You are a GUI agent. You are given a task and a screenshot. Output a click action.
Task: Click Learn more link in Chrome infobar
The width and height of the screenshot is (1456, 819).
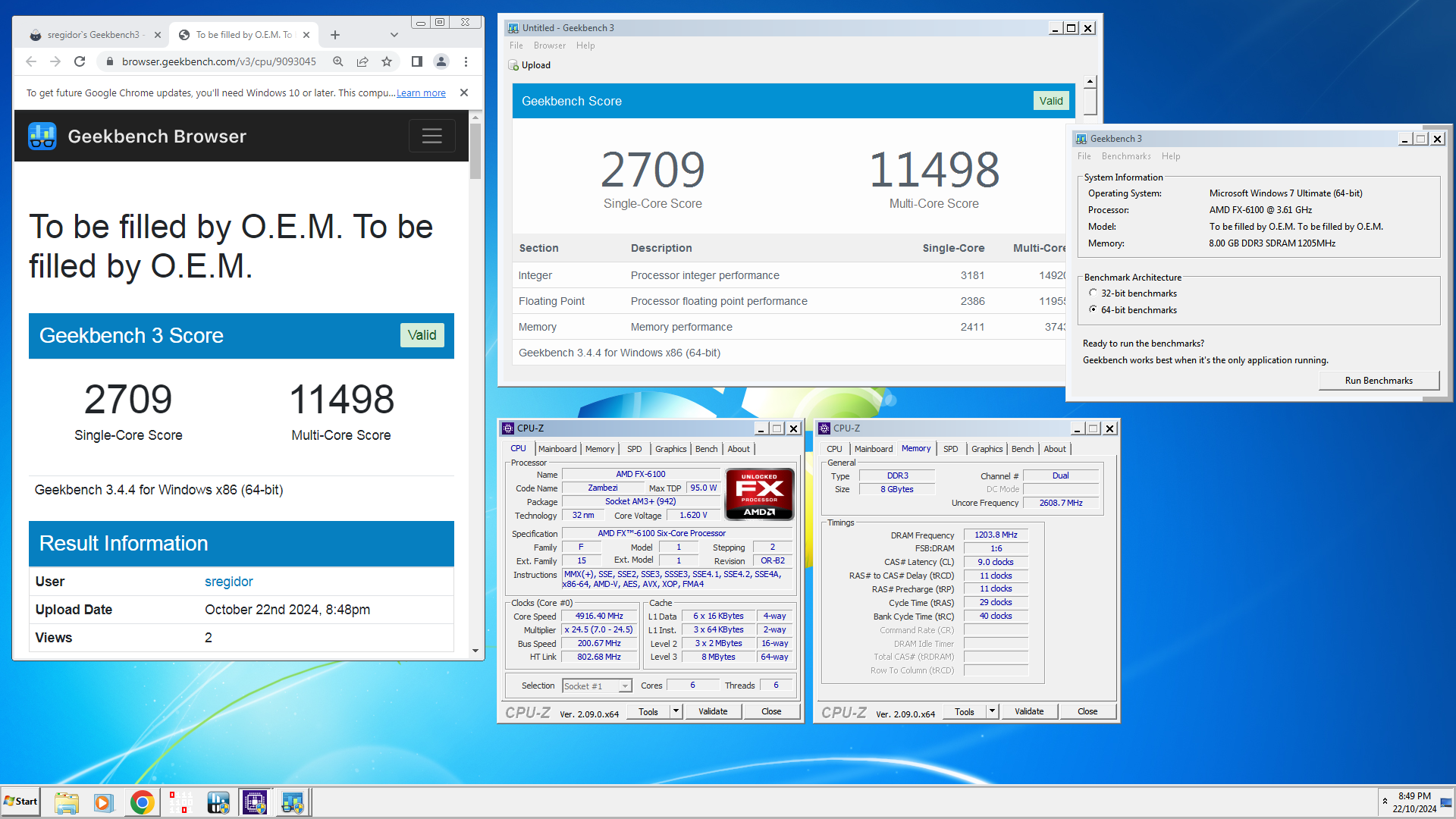tap(421, 93)
